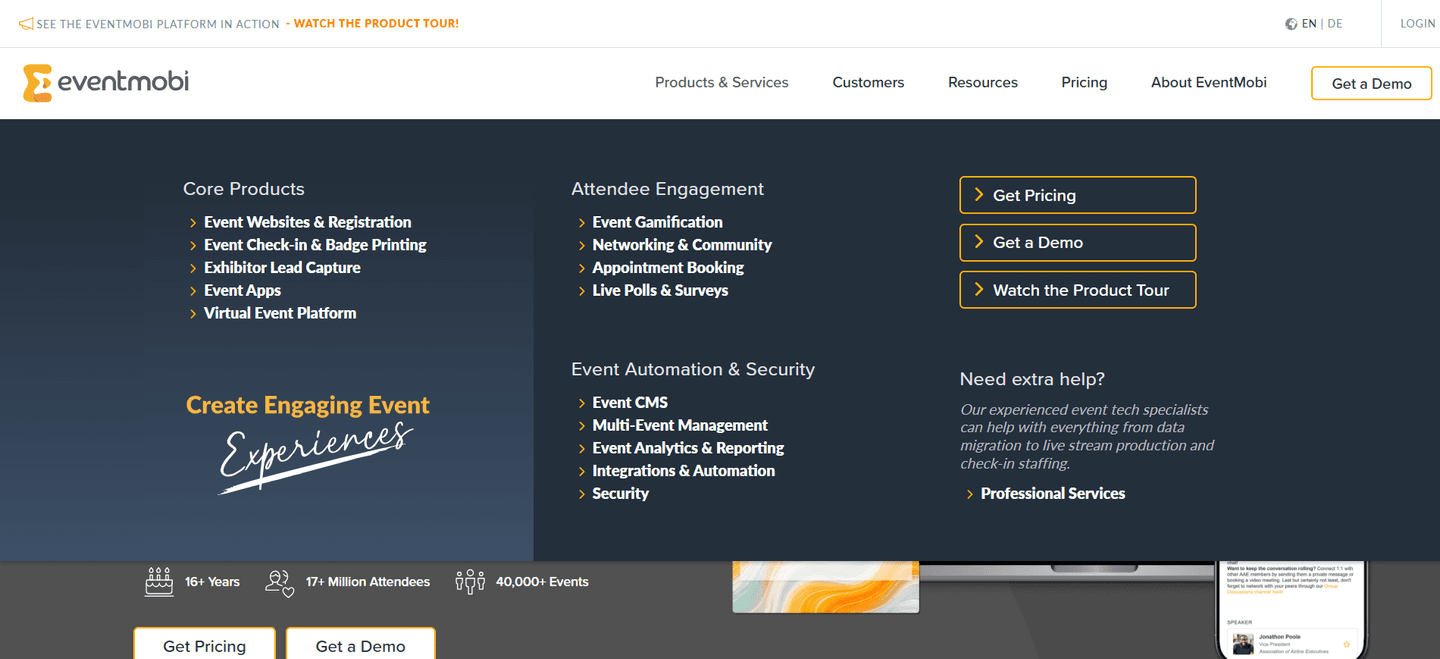This screenshot has width=1440, height=659.
Task: Open Event Analytics & Reporting
Action: 688,448
